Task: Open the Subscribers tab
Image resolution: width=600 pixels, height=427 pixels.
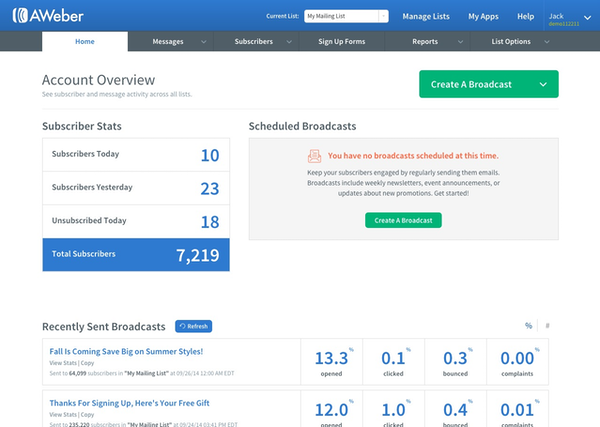Action: (x=256, y=41)
